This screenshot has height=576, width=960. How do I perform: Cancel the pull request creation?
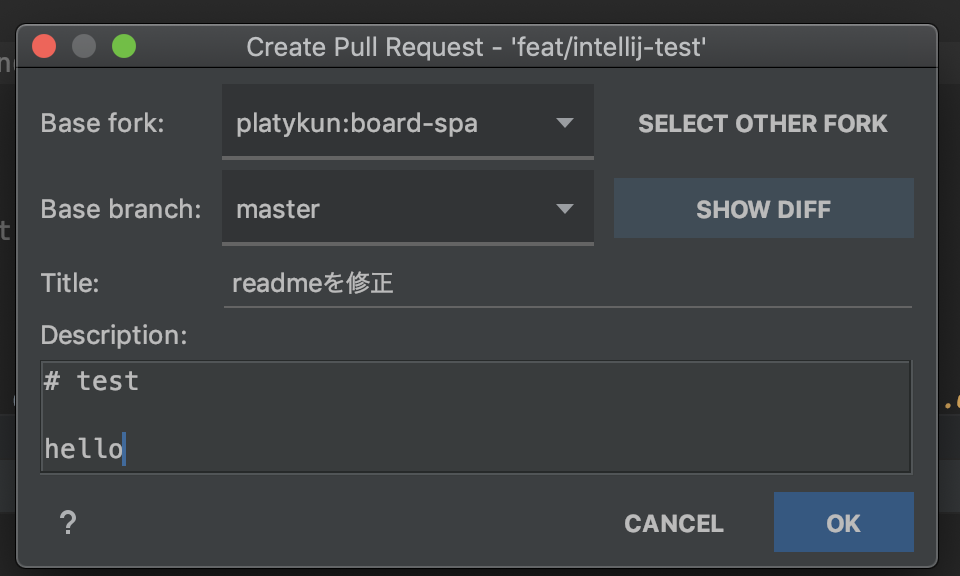click(x=674, y=523)
